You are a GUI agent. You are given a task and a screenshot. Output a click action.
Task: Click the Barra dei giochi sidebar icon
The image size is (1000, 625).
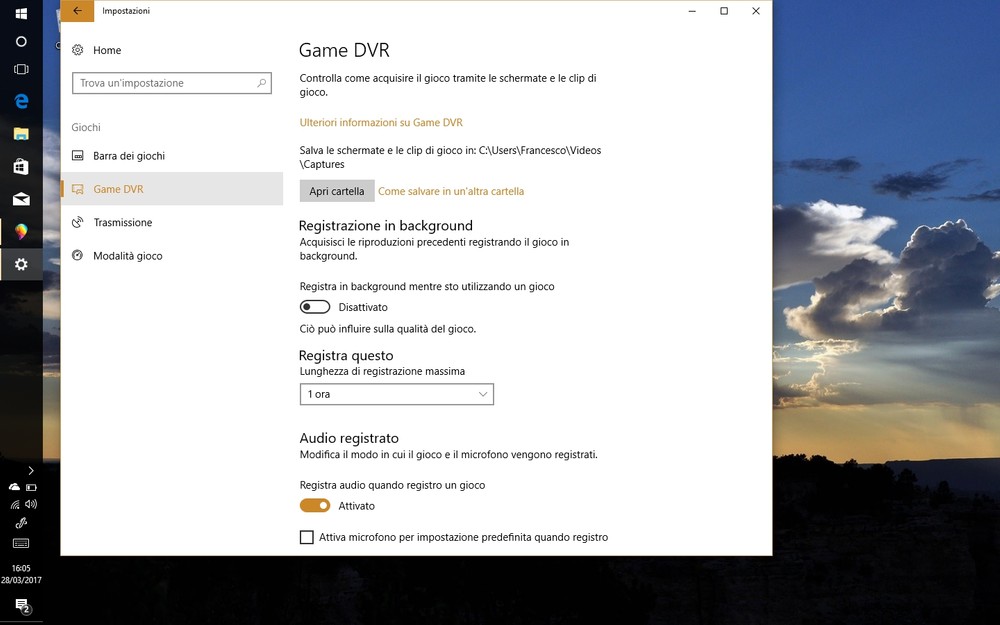78,156
